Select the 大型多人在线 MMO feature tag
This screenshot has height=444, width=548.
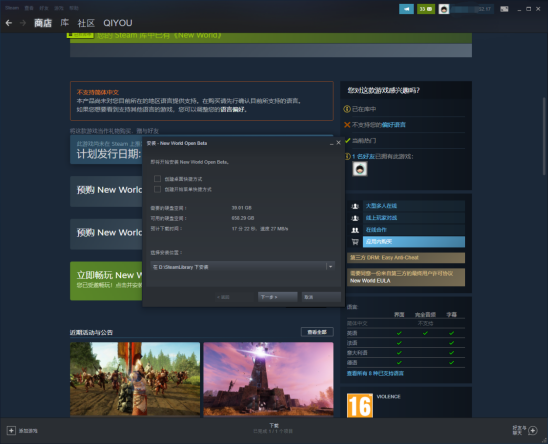coord(414,206)
